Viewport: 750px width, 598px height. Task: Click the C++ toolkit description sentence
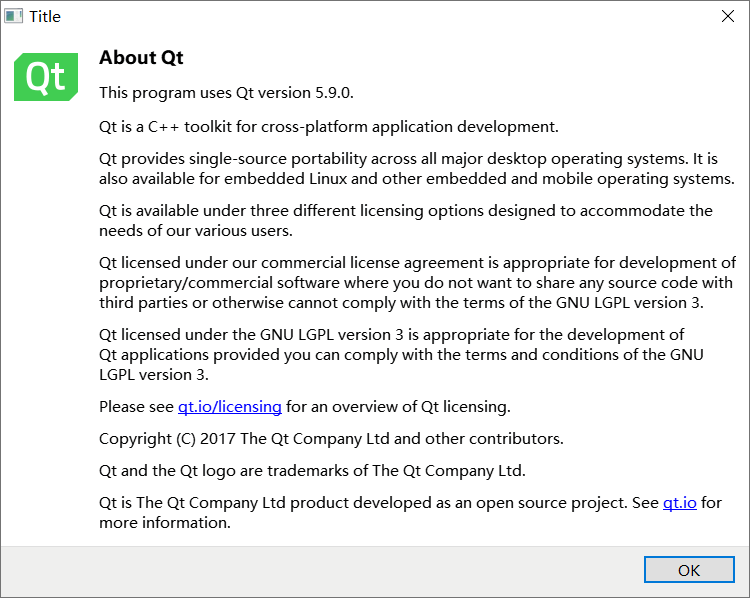(329, 127)
